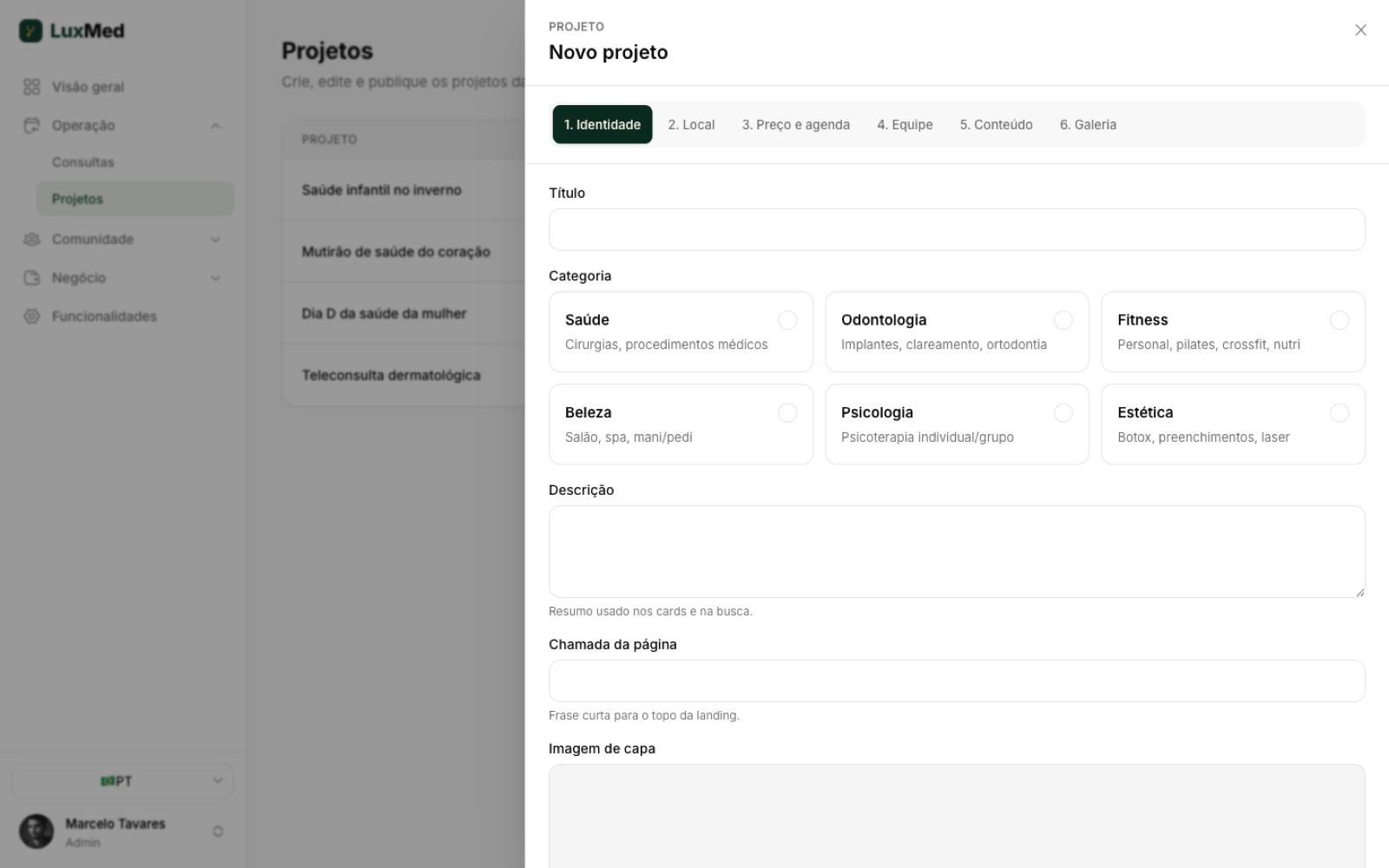Click the Funcionalidades gear icon
Screen dimensions: 1389x868
(x=32, y=316)
